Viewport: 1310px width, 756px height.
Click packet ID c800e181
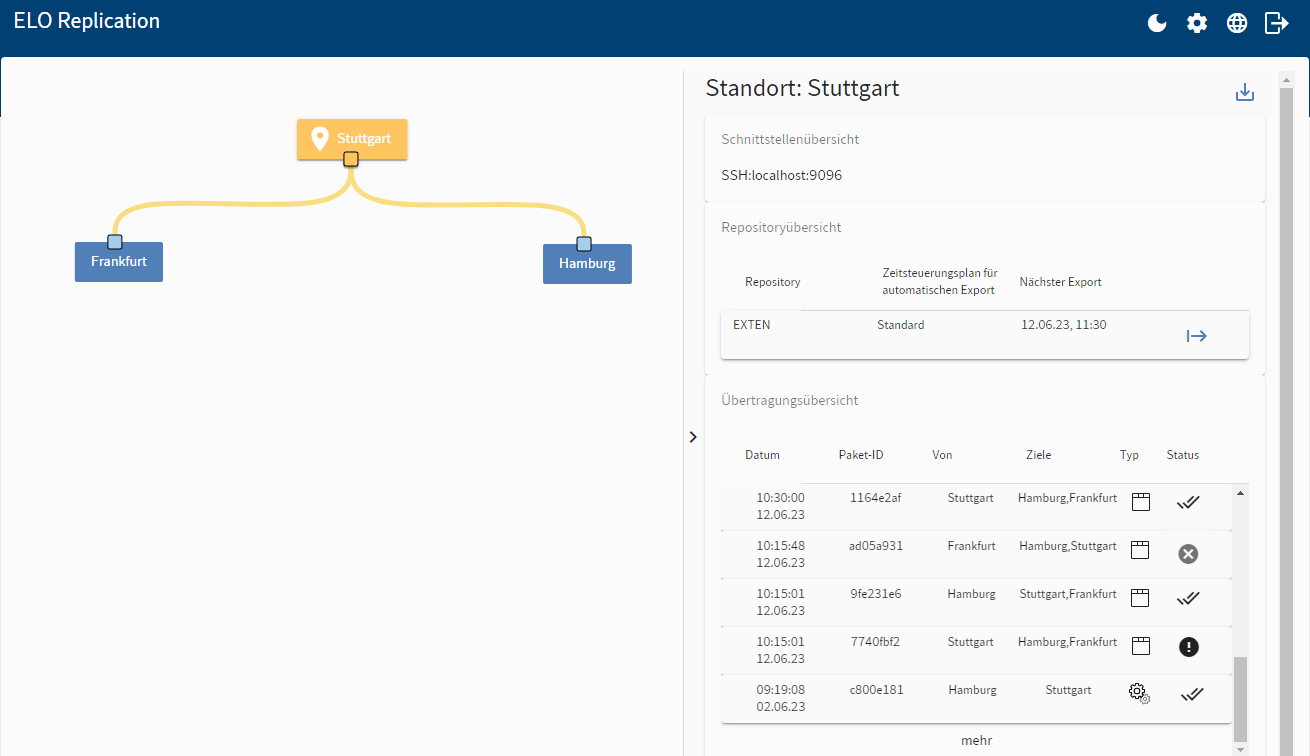pos(876,690)
